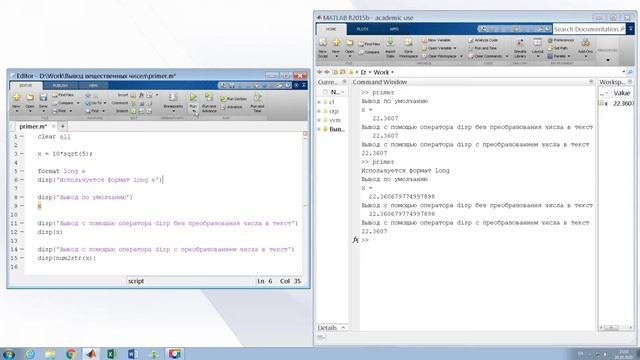Open the Add-Ons dropdown in MATLAB toolbar
Screen dimensions: 640x360
[585, 56]
